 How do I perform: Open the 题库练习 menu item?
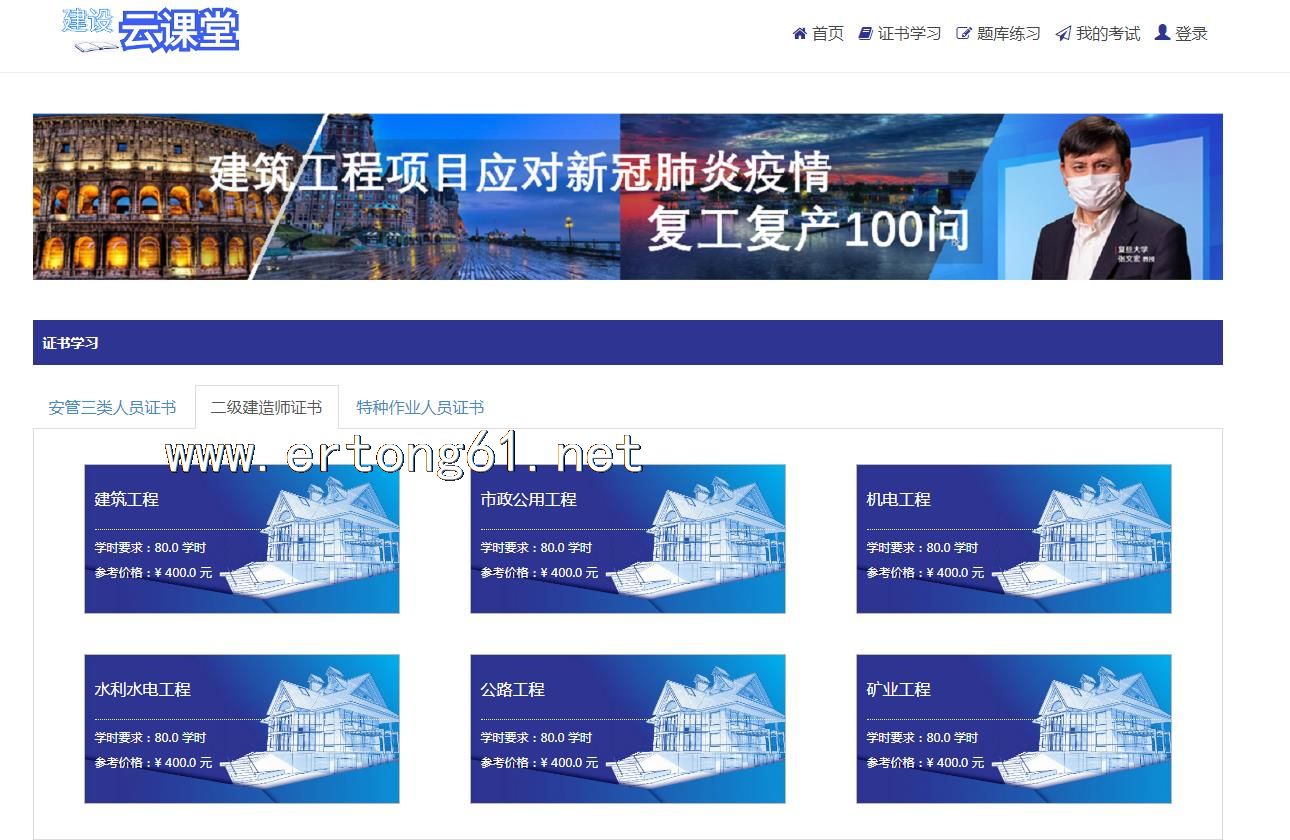pos(1008,34)
